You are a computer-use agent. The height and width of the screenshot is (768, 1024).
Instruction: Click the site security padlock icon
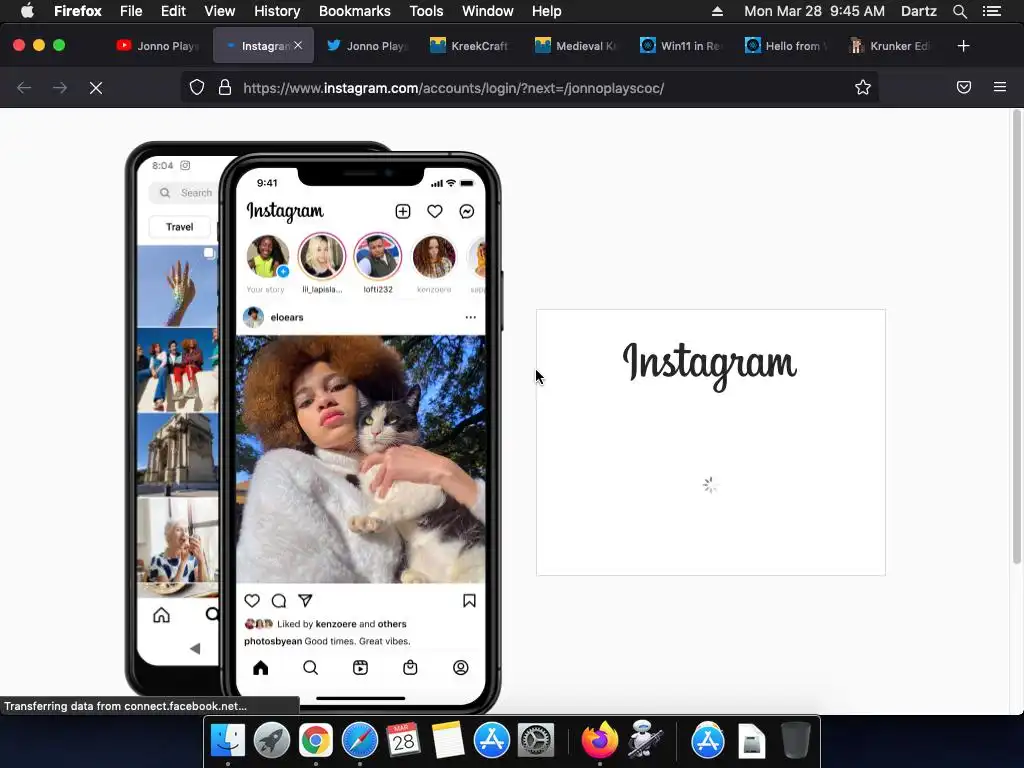point(225,88)
